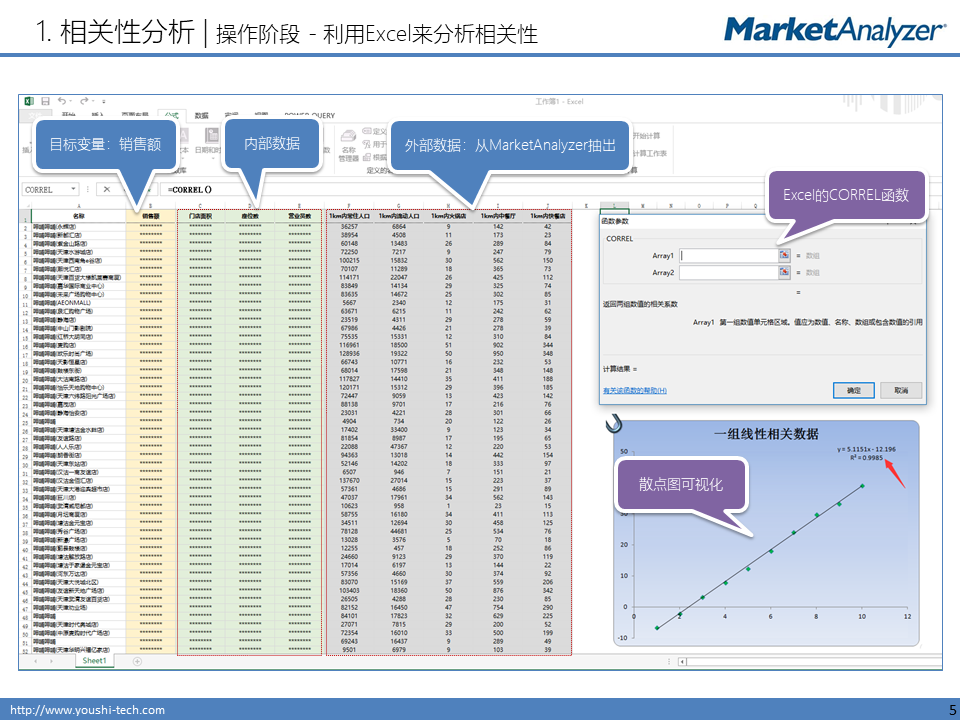Click the next sheet navigation arrow
Image resolution: width=960 pixels, height=720 pixels.
pyautogui.click(x=51, y=661)
